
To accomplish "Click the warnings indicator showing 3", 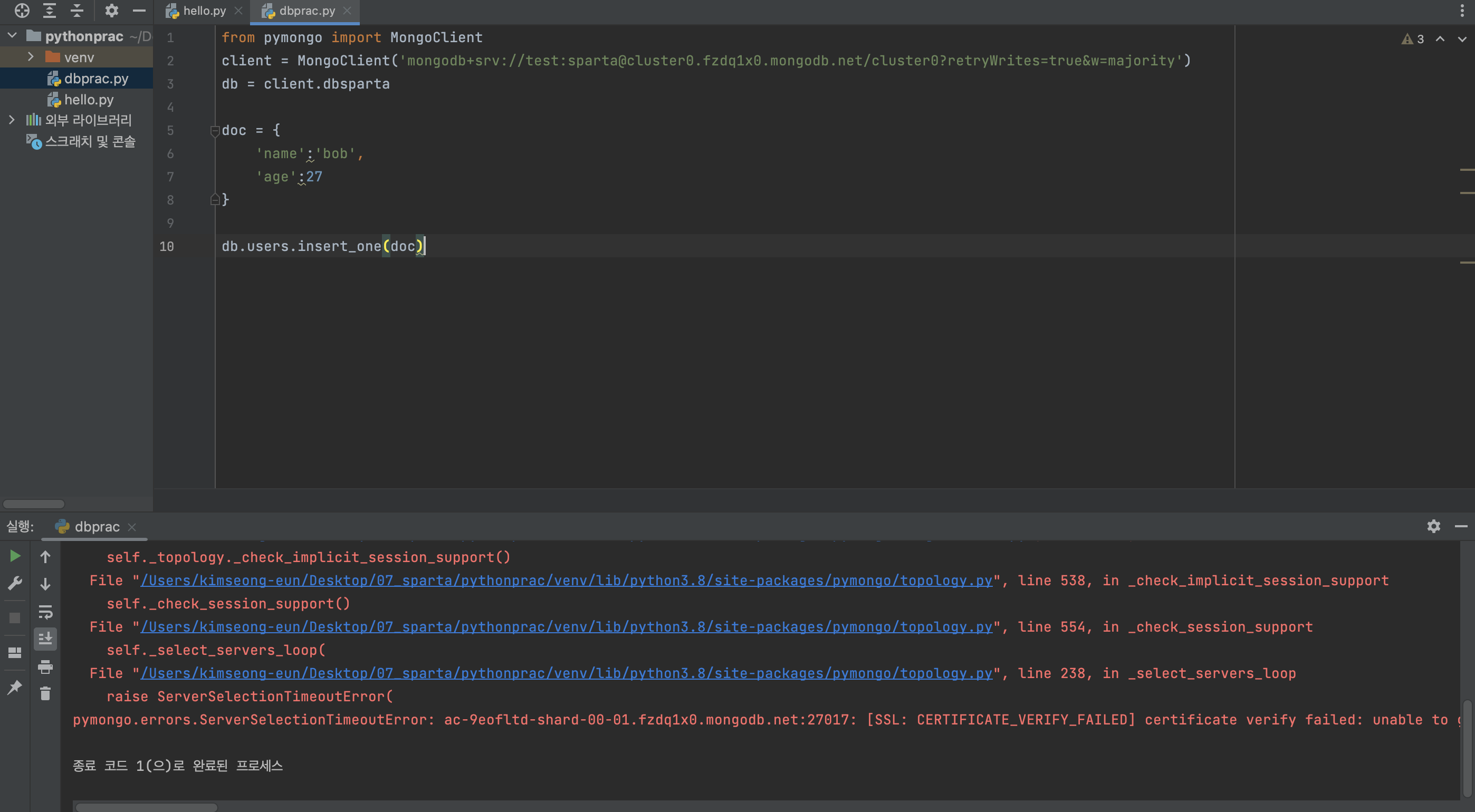I will coord(1413,39).
